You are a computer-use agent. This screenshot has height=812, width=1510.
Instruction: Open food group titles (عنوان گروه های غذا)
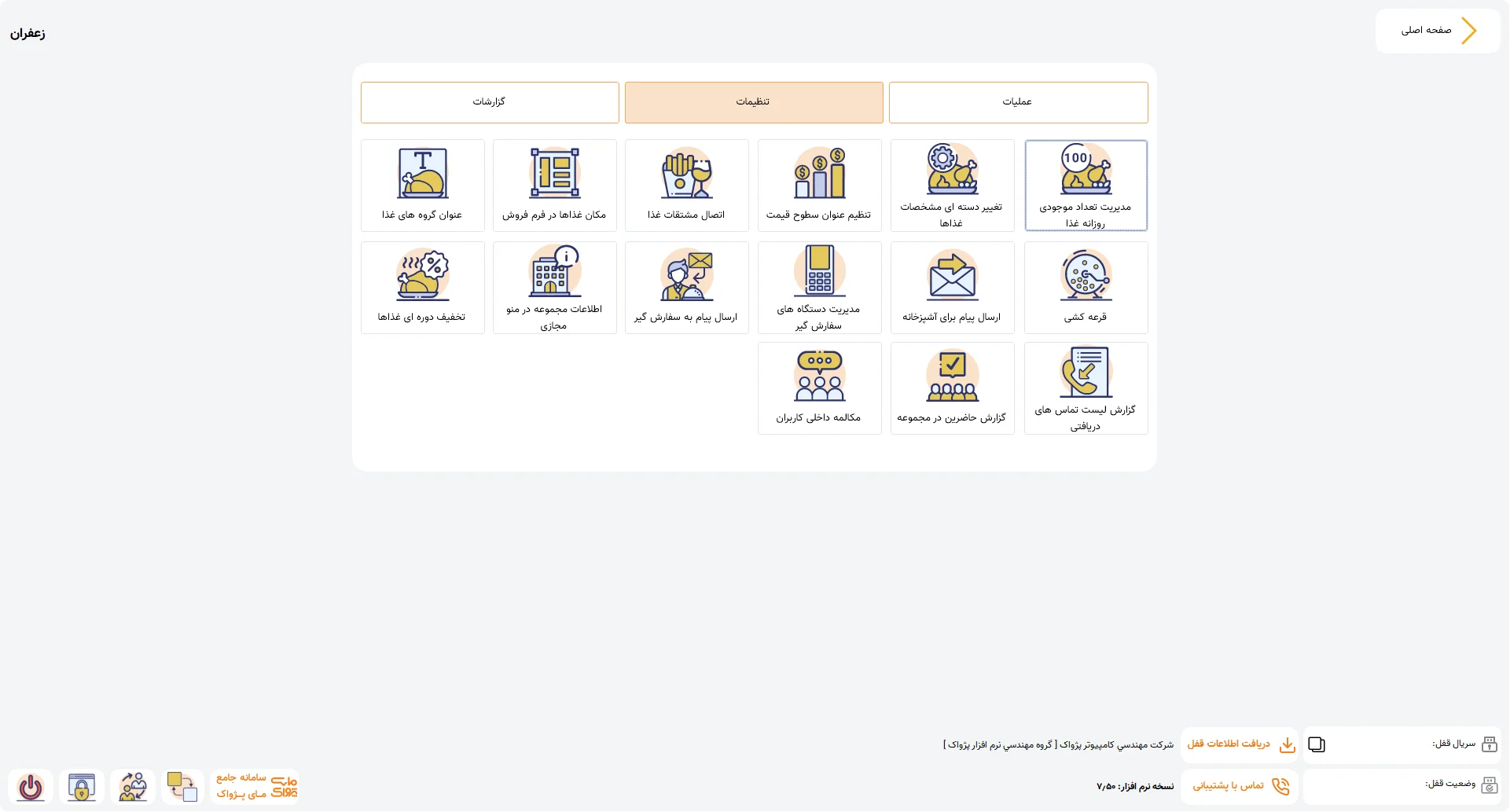[x=422, y=186]
